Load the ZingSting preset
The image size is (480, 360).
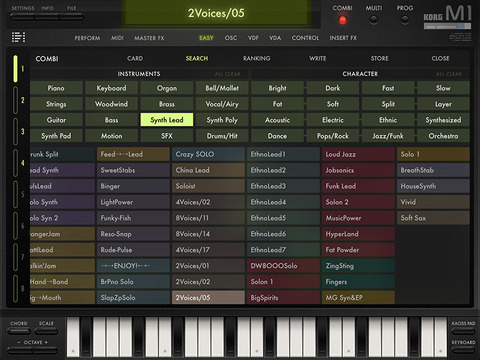(358, 266)
